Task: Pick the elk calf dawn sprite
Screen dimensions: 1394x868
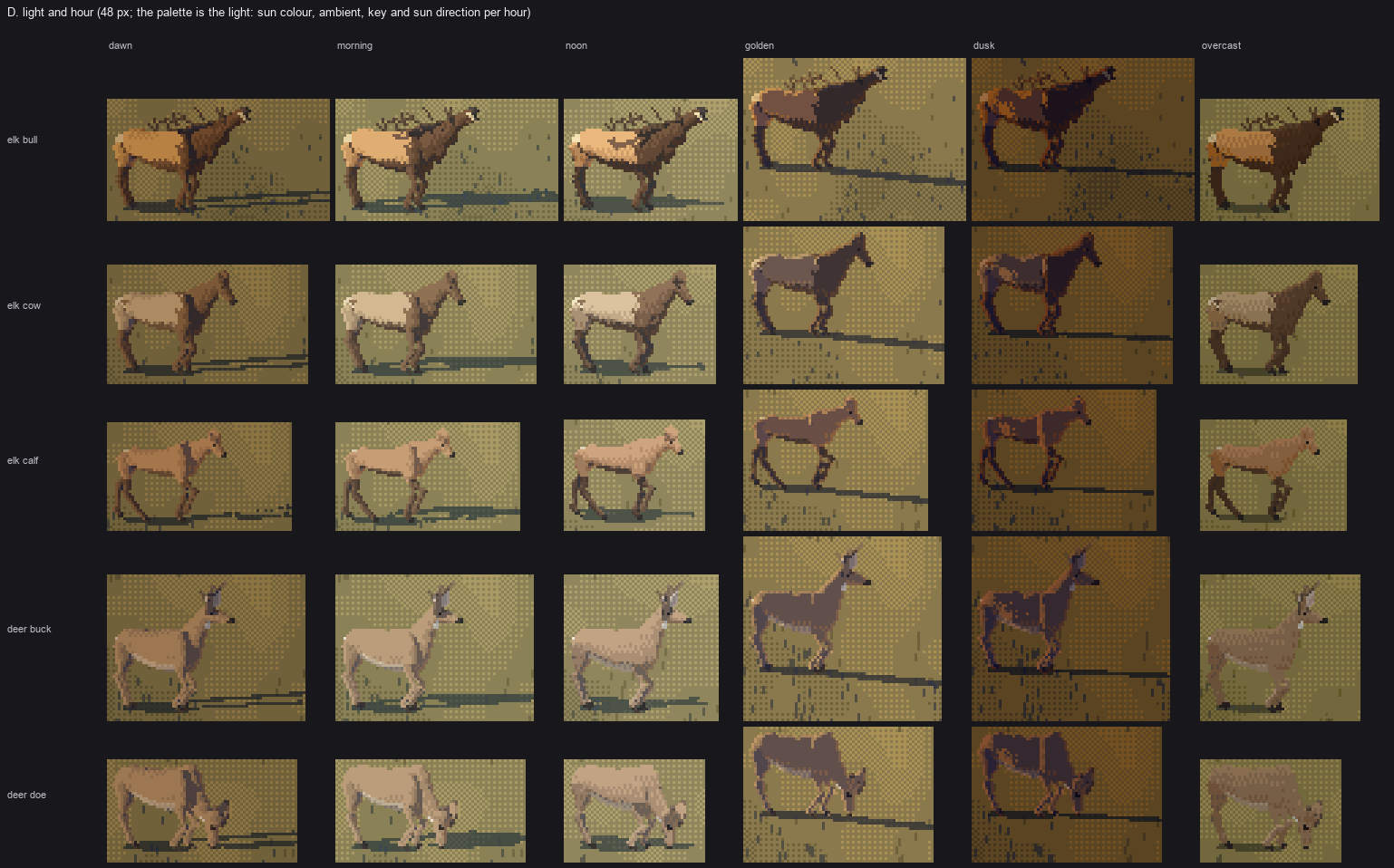Action: 199,477
